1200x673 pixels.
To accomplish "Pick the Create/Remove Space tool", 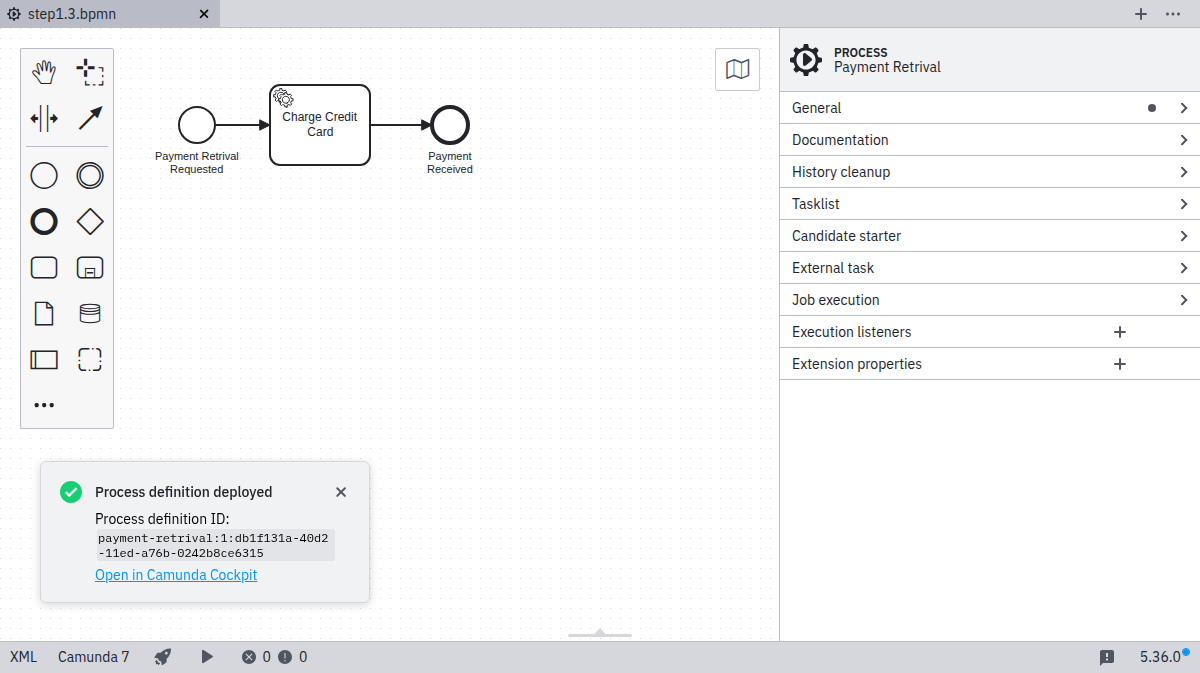I will 44,119.
